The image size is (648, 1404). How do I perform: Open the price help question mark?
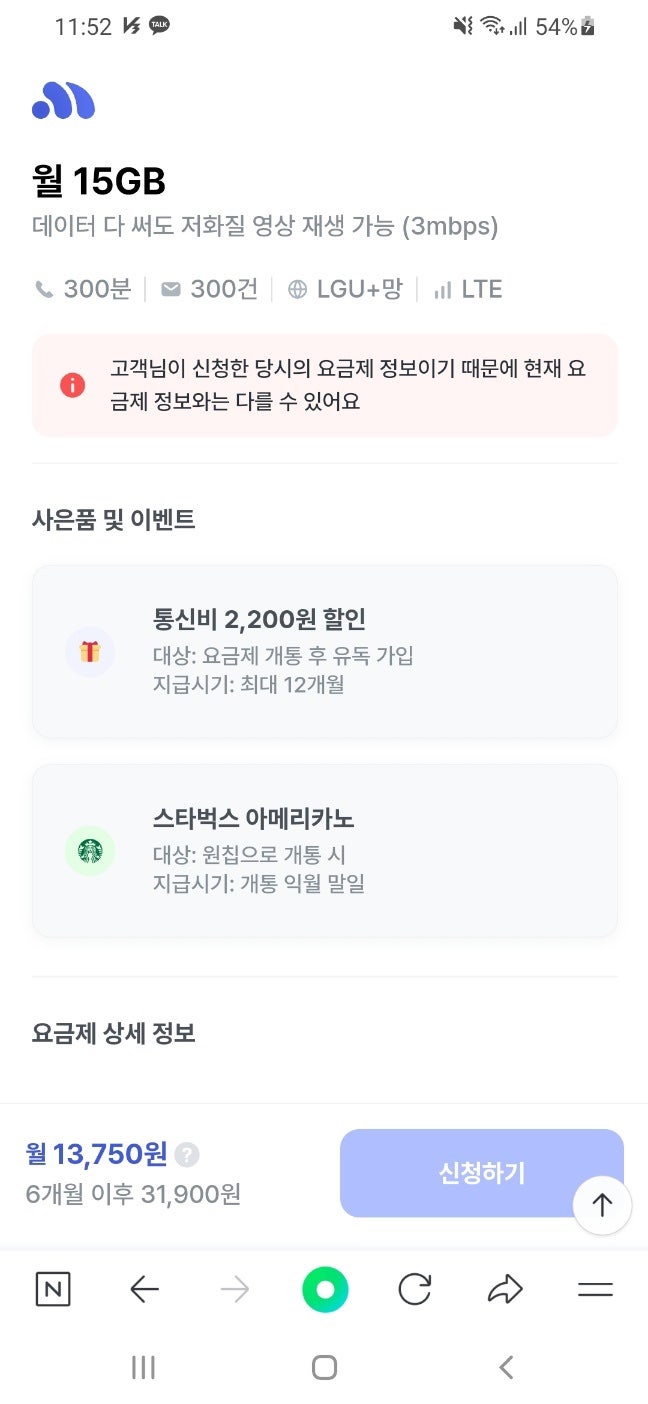187,1155
